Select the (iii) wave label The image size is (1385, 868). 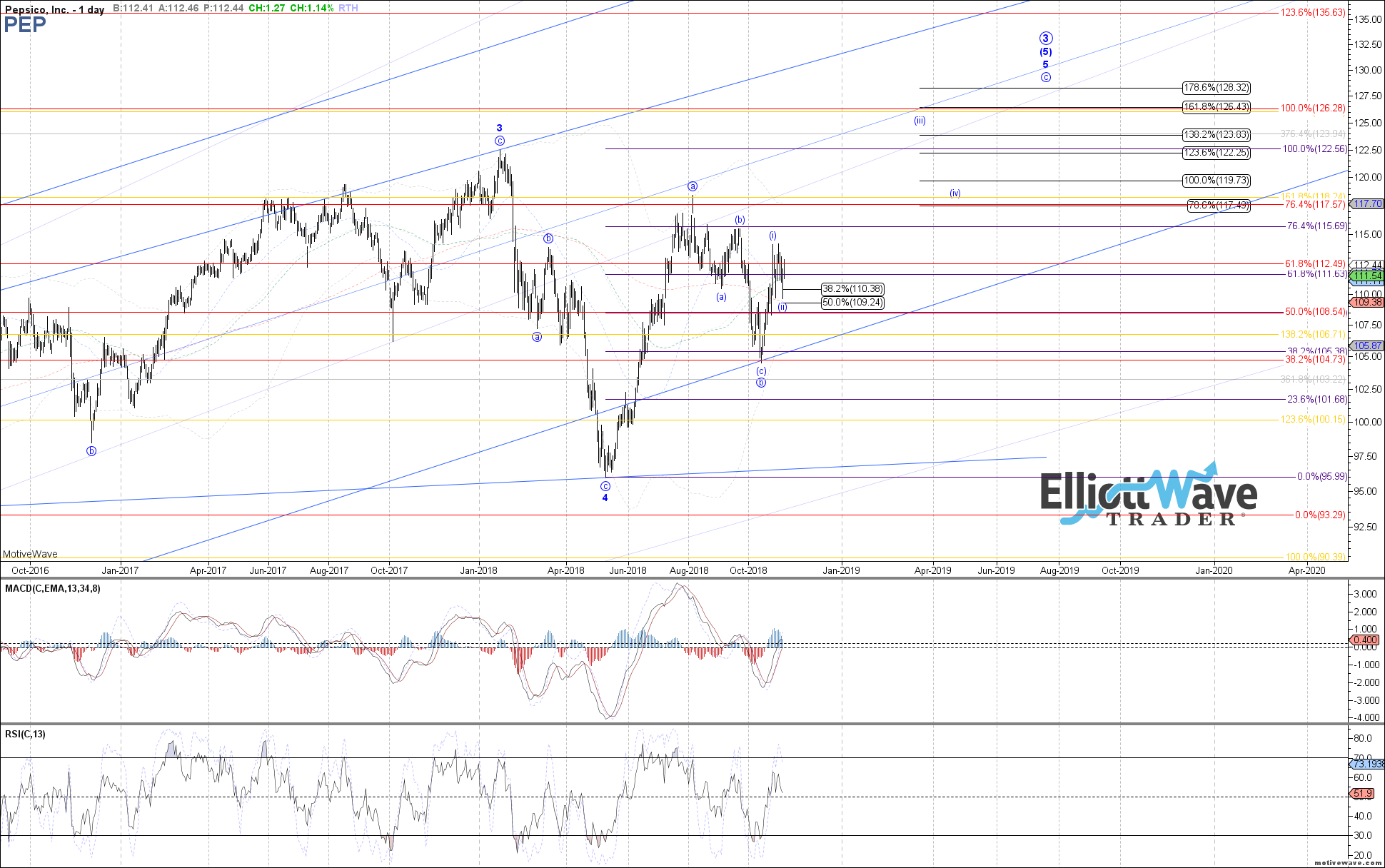pos(920,121)
